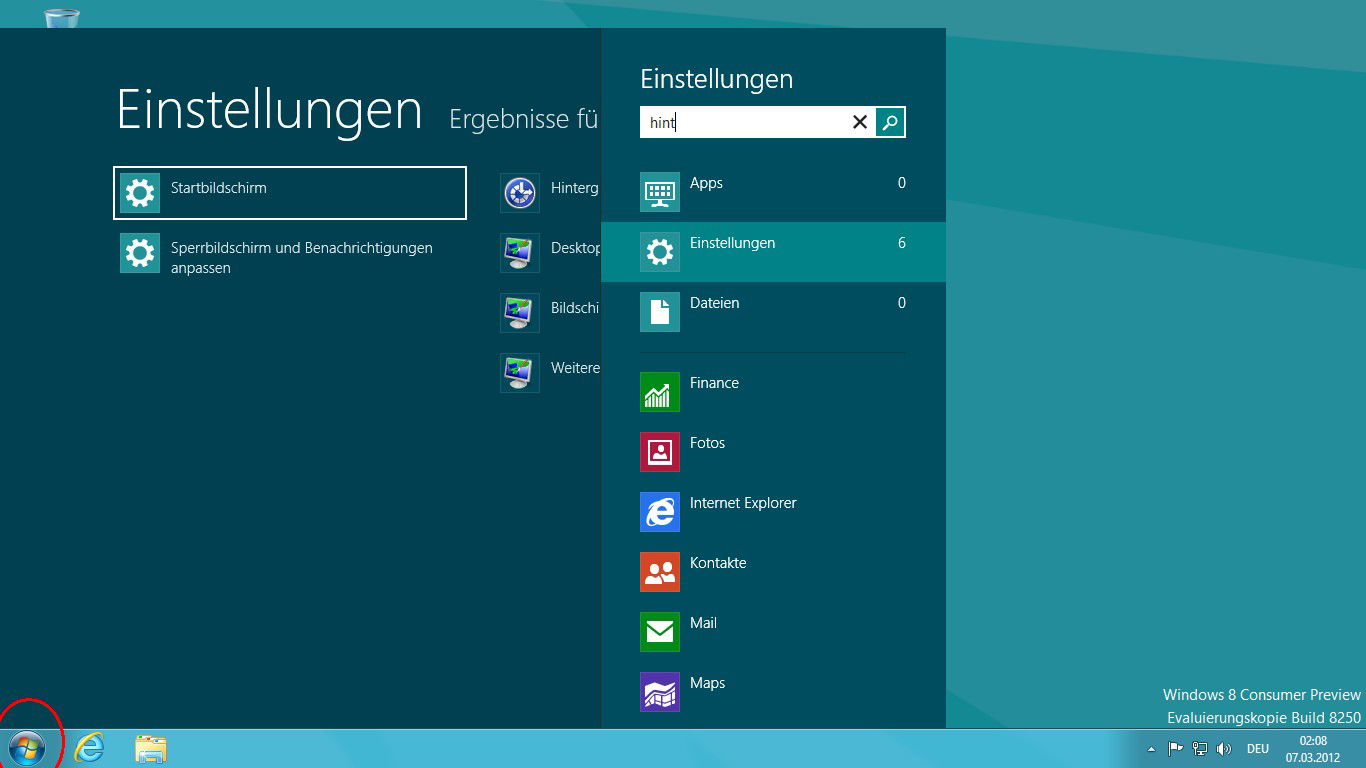Open the 'Hinterg' control panel result
This screenshot has height=768, width=1366.
click(x=549, y=192)
